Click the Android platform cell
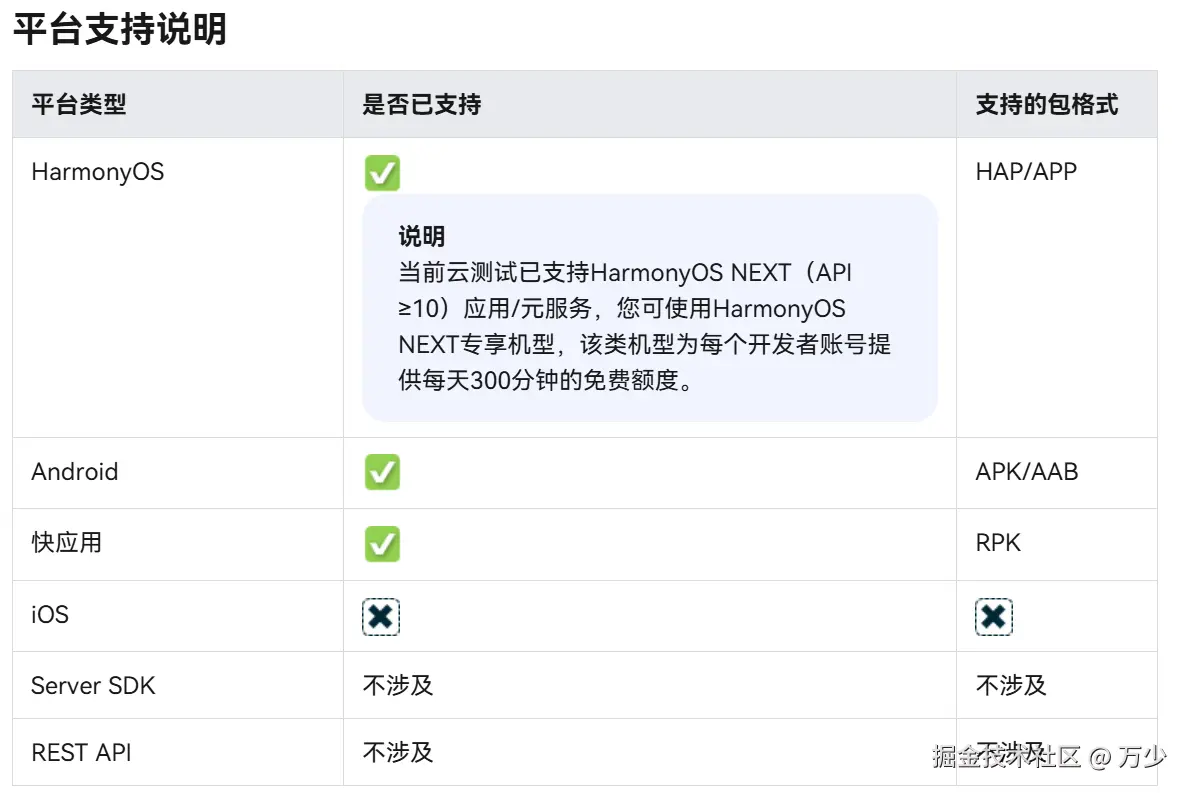 tap(75, 472)
